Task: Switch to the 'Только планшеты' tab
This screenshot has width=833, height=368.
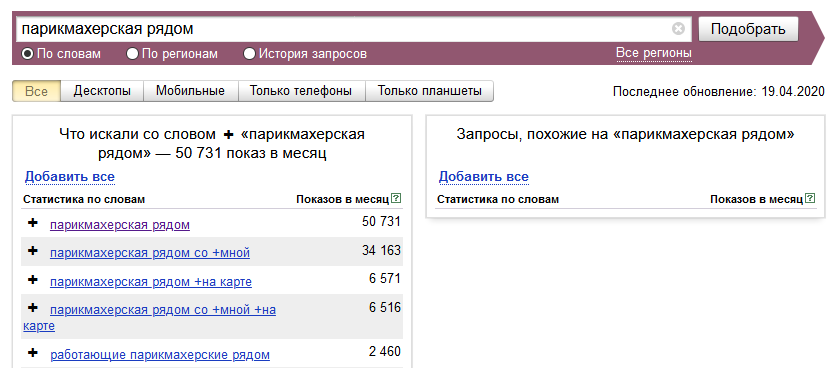Action: 430,91
